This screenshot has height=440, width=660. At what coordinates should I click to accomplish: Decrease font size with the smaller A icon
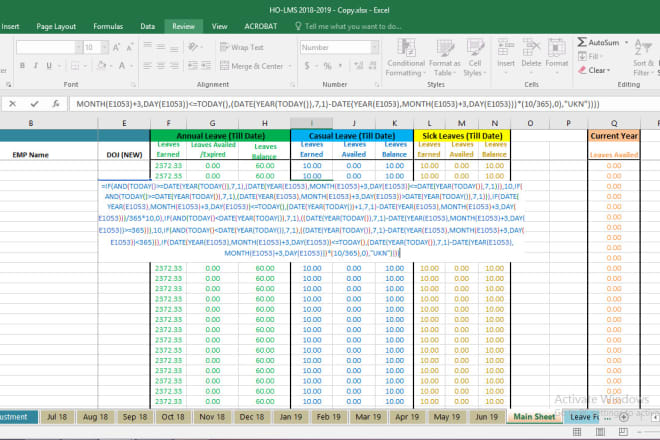[x=130, y=48]
